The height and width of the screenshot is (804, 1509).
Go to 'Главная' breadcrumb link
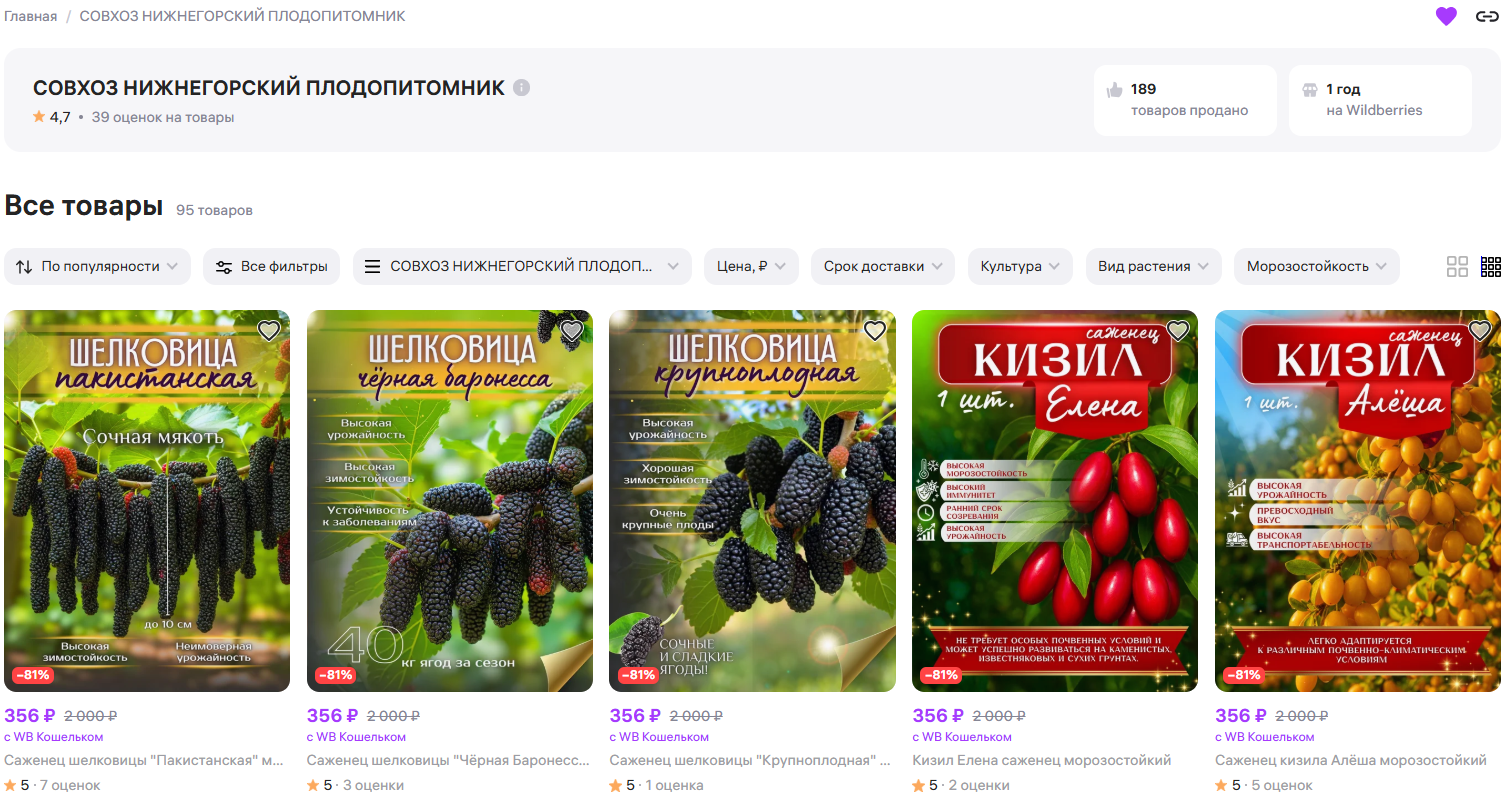(30, 17)
